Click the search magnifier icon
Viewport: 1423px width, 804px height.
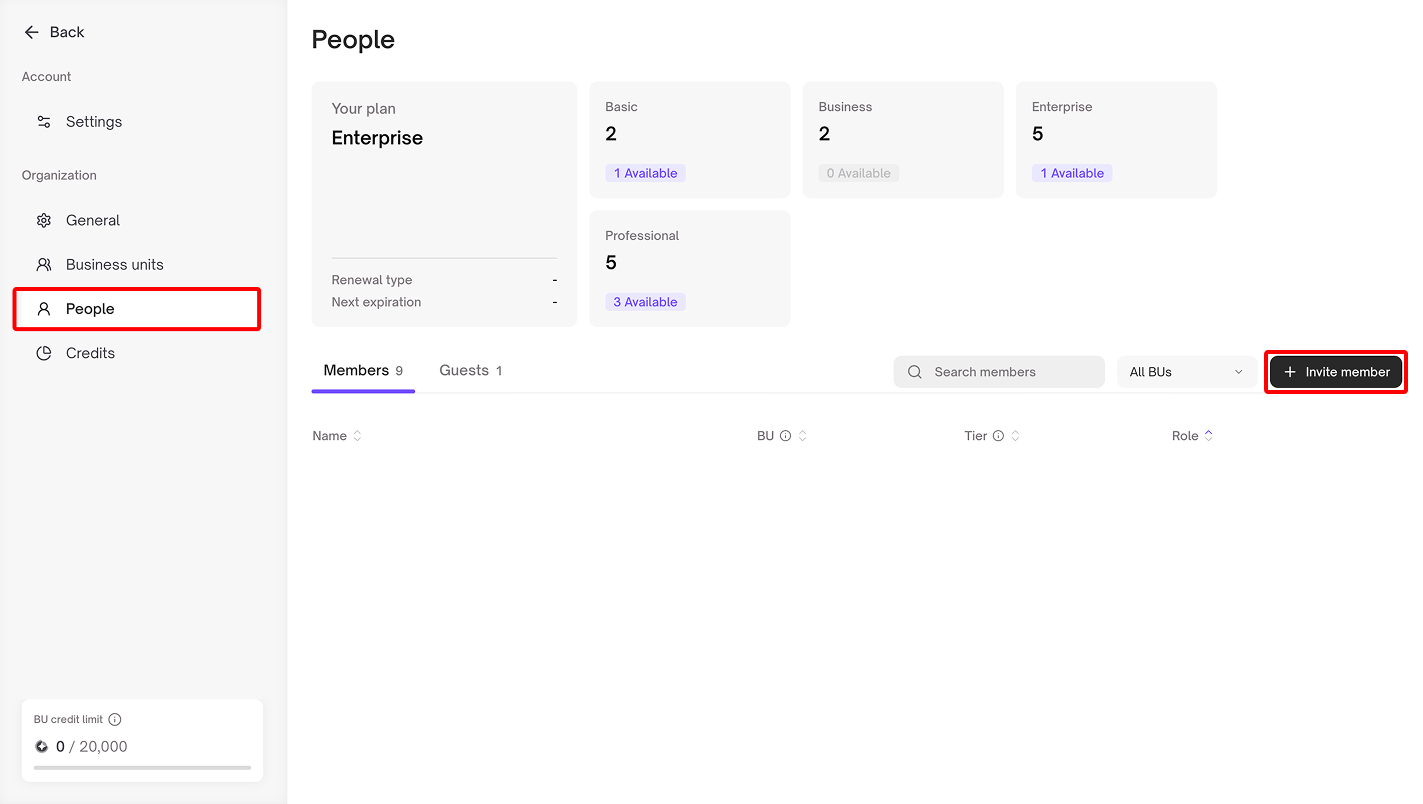click(915, 372)
